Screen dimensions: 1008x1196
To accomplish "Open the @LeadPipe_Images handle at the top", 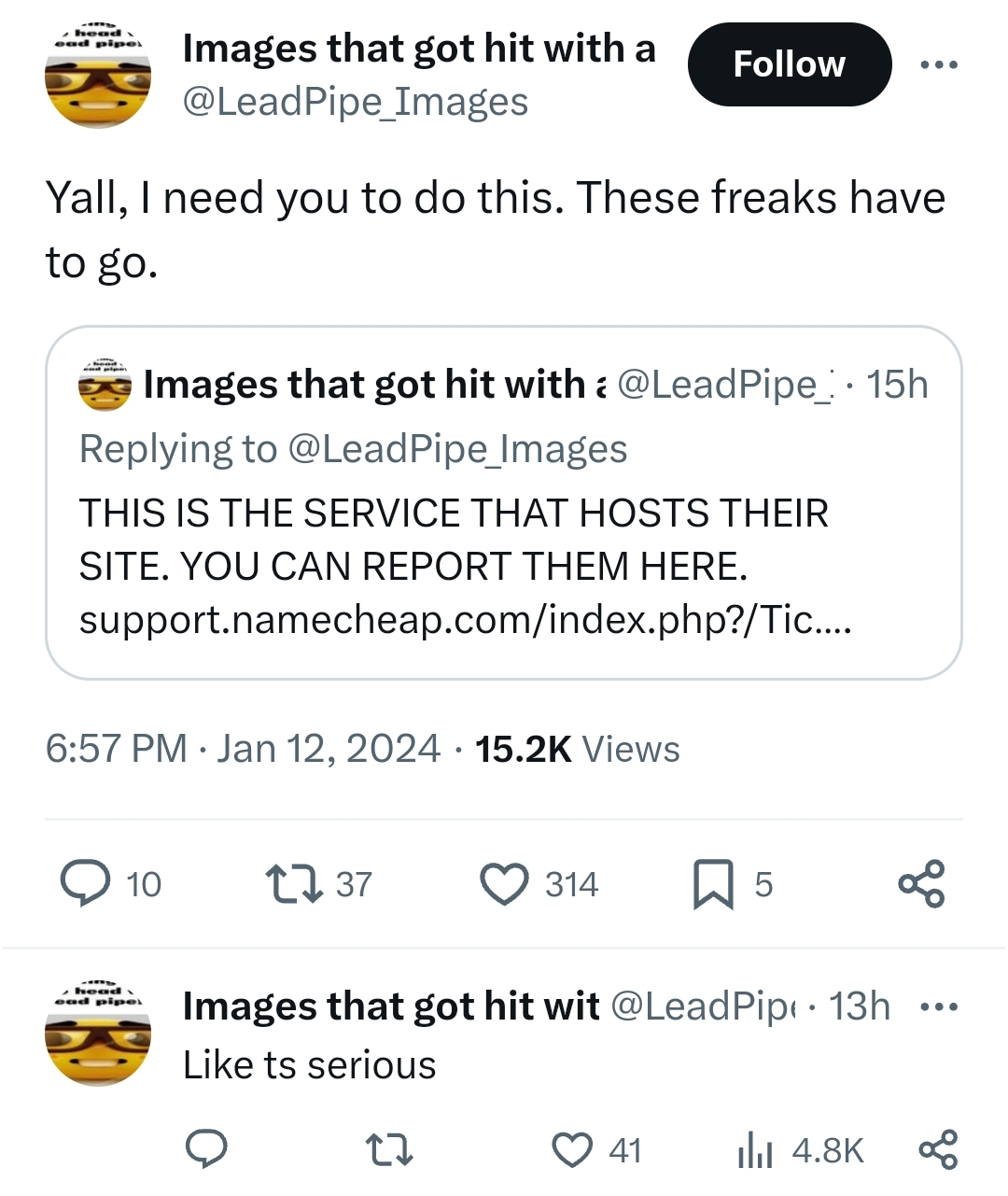I will click(355, 102).
